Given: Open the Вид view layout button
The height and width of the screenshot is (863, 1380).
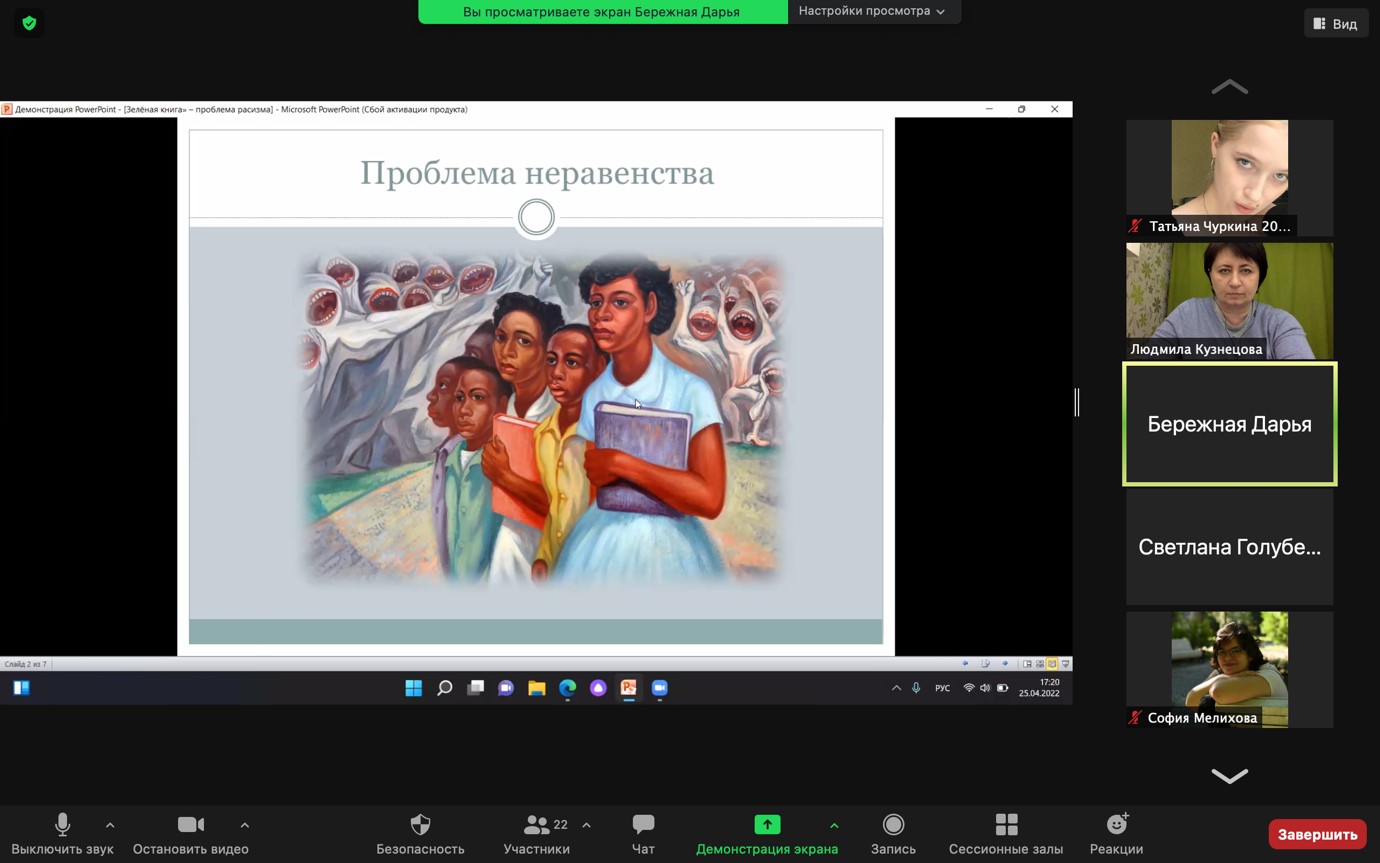Looking at the screenshot, I should click(x=1336, y=23).
